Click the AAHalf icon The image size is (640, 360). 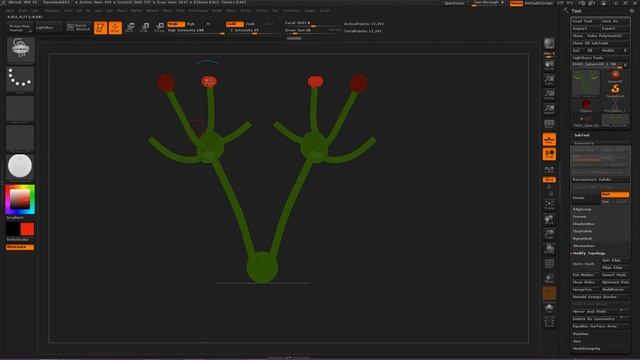[x=549, y=109]
